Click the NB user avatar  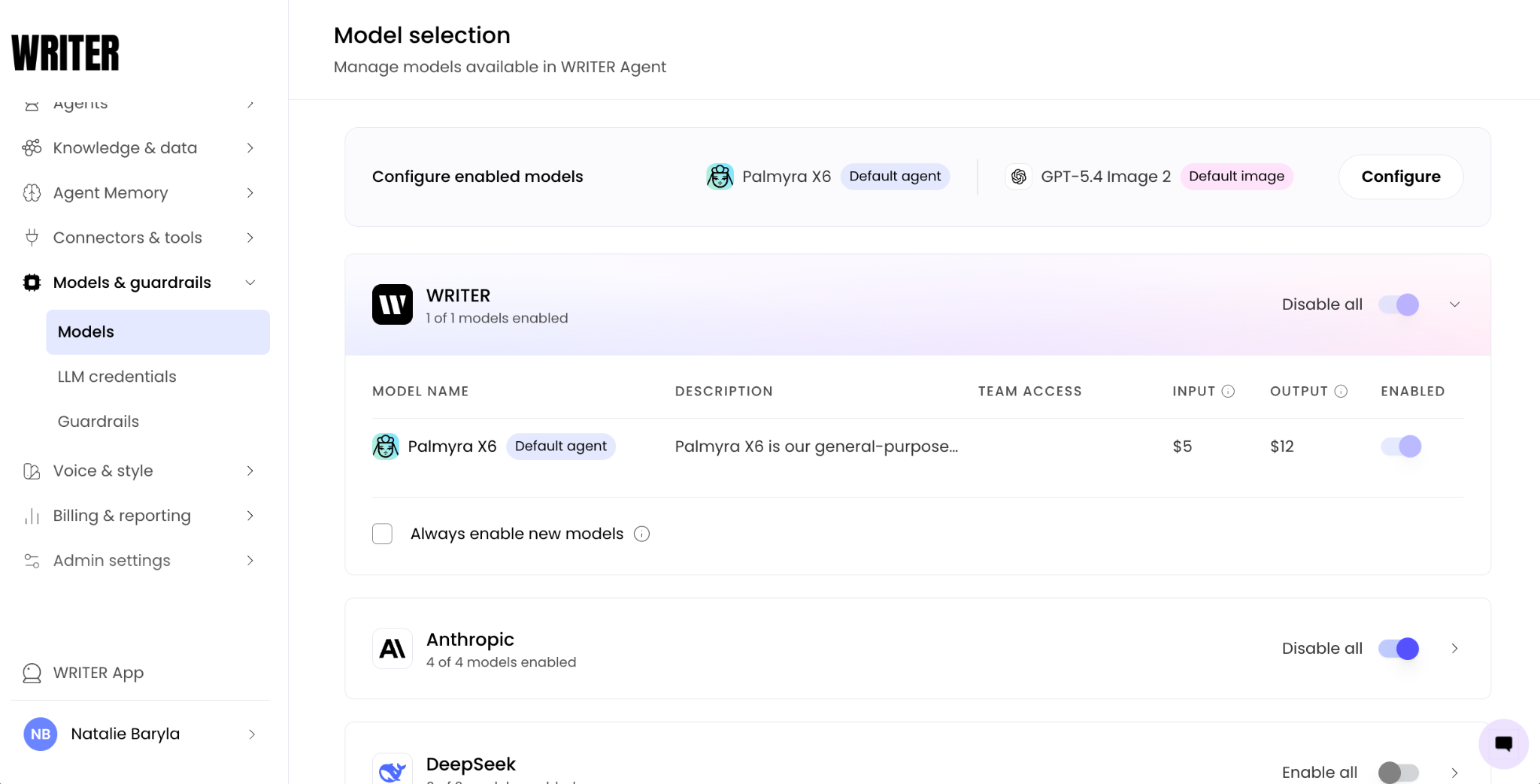pyautogui.click(x=41, y=734)
